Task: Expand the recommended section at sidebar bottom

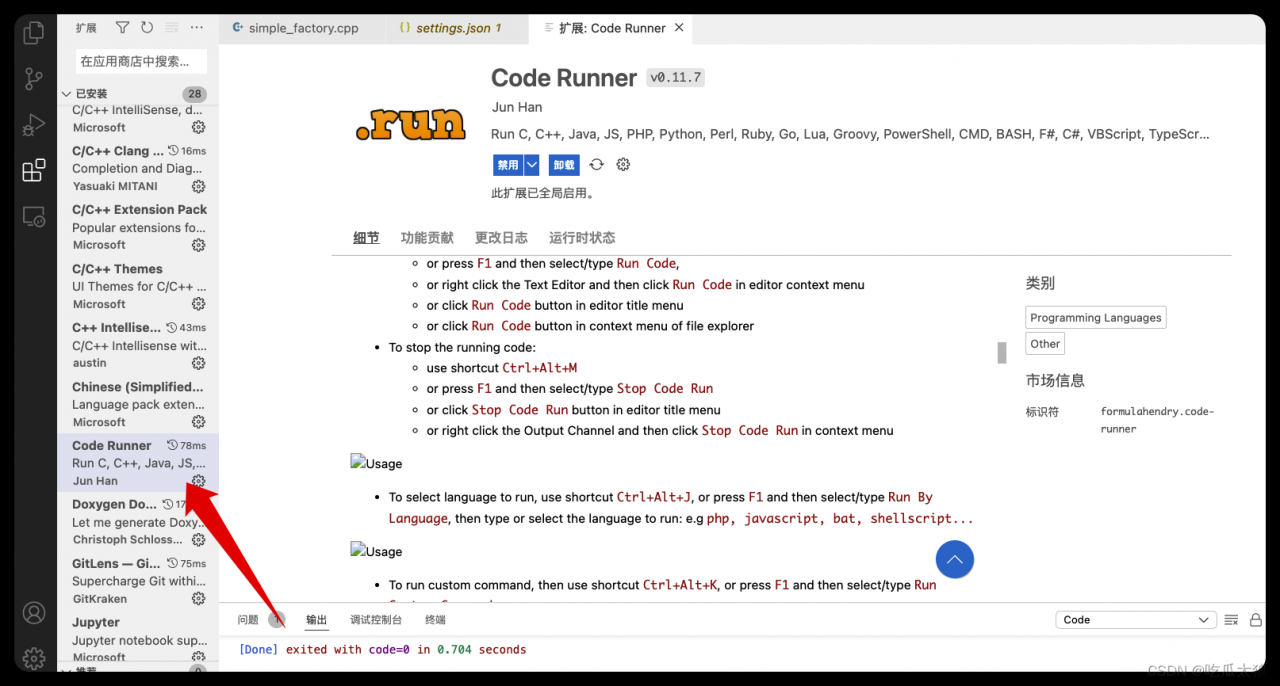Action: [x=66, y=671]
